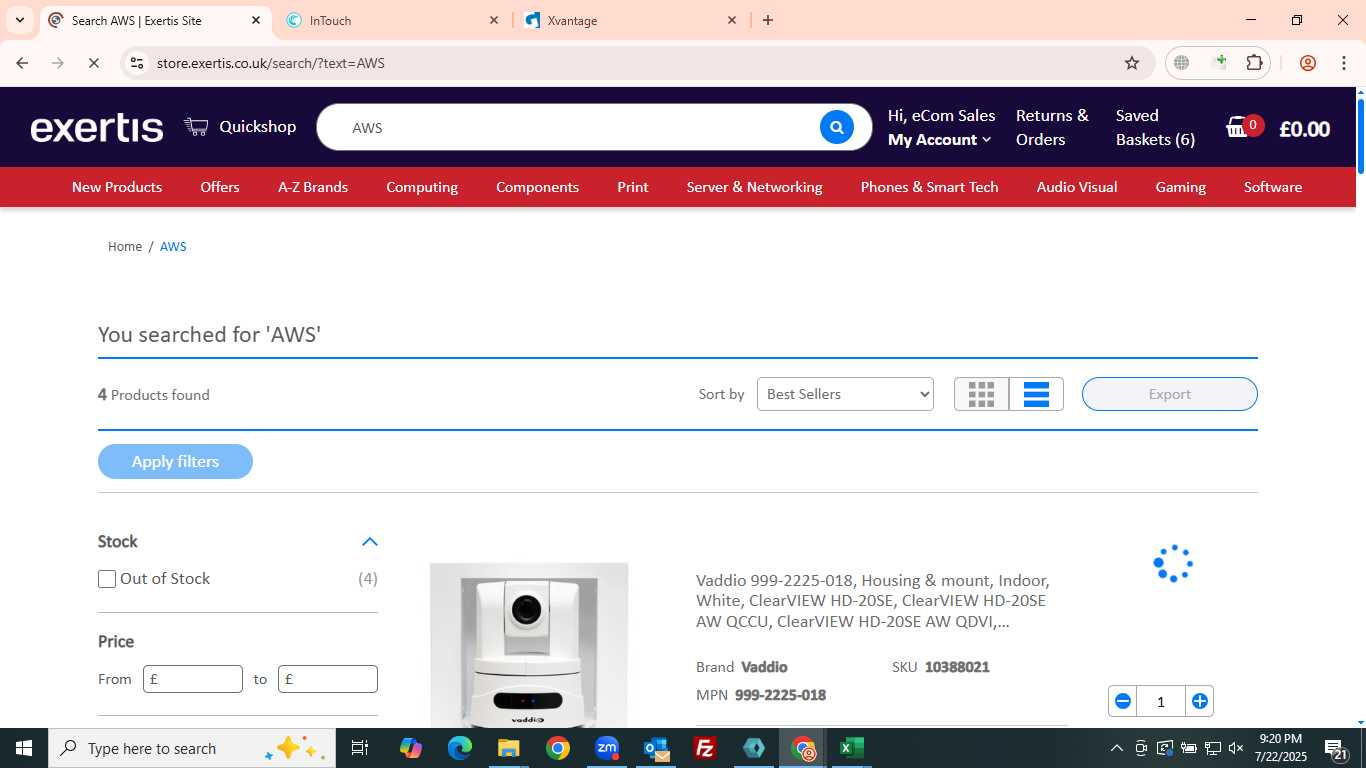Expand the My Account dropdown
1366x768 pixels.
click(x=939, y=140)
